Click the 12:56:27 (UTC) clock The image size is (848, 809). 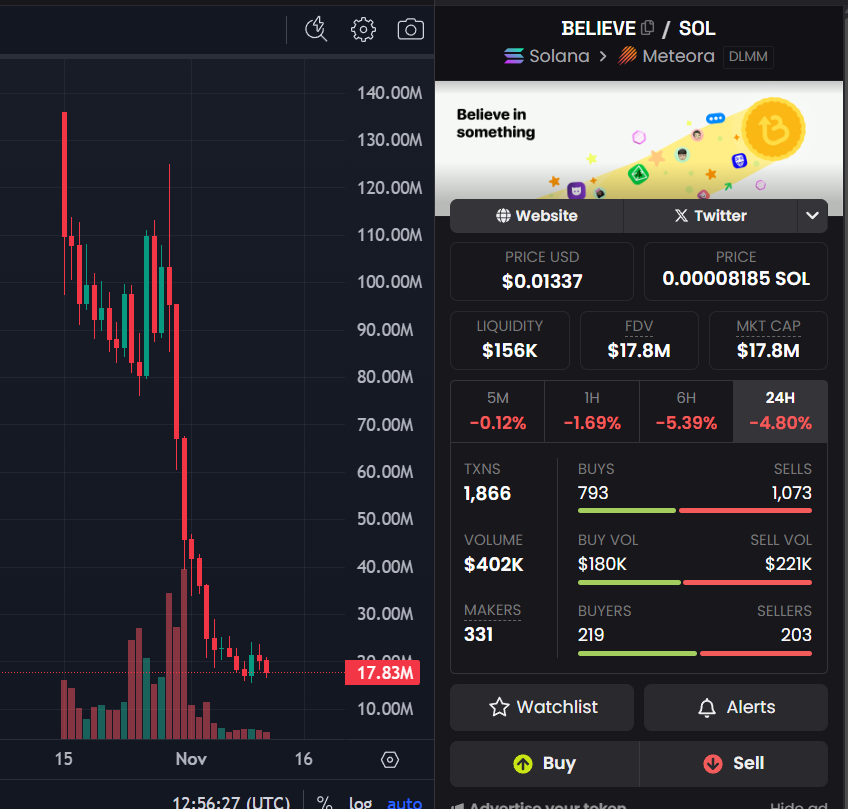tap(231, 802)
